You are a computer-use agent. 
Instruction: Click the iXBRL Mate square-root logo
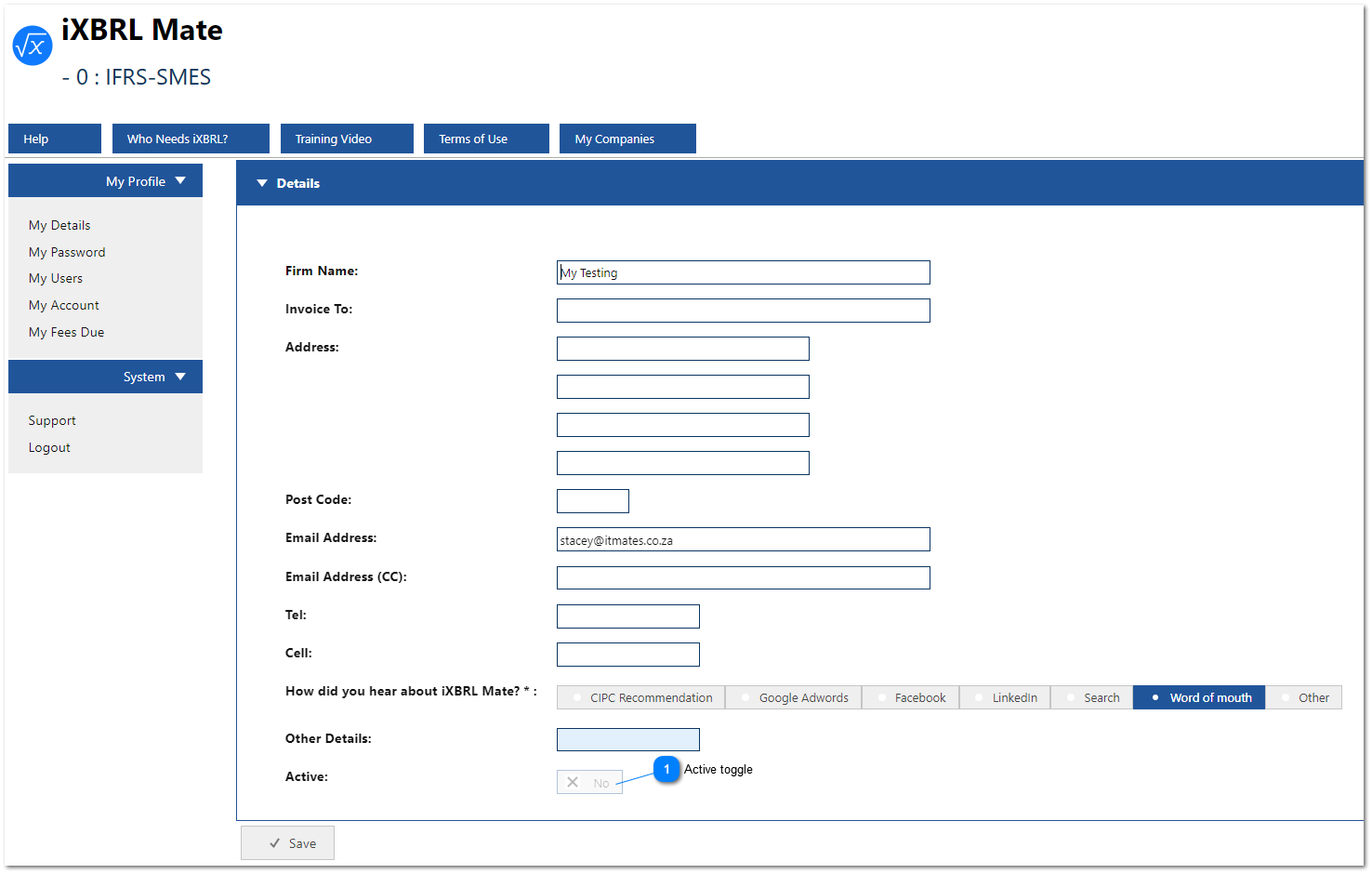pos(33,46)
